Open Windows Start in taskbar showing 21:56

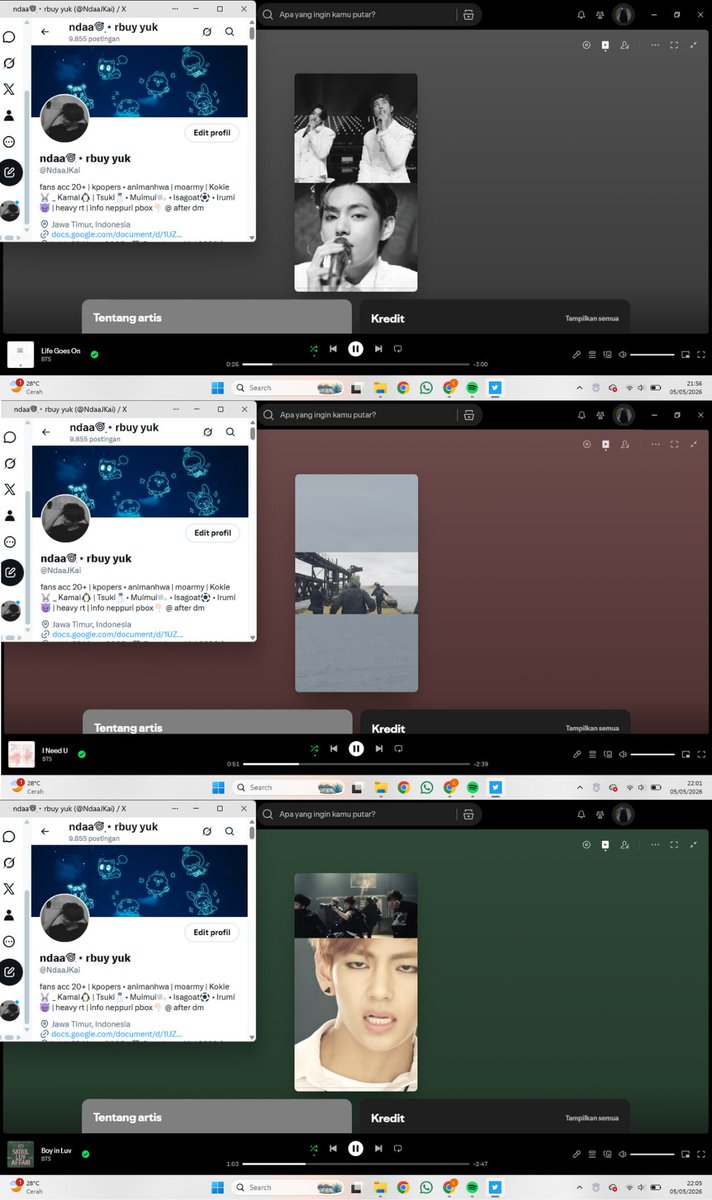click(218, 387)
